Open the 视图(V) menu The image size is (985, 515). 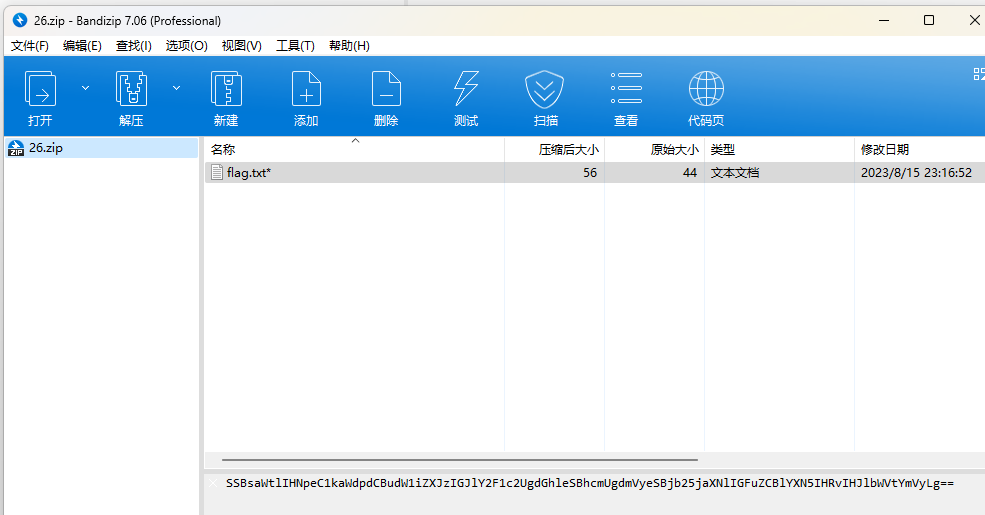[x=241, y=46]
